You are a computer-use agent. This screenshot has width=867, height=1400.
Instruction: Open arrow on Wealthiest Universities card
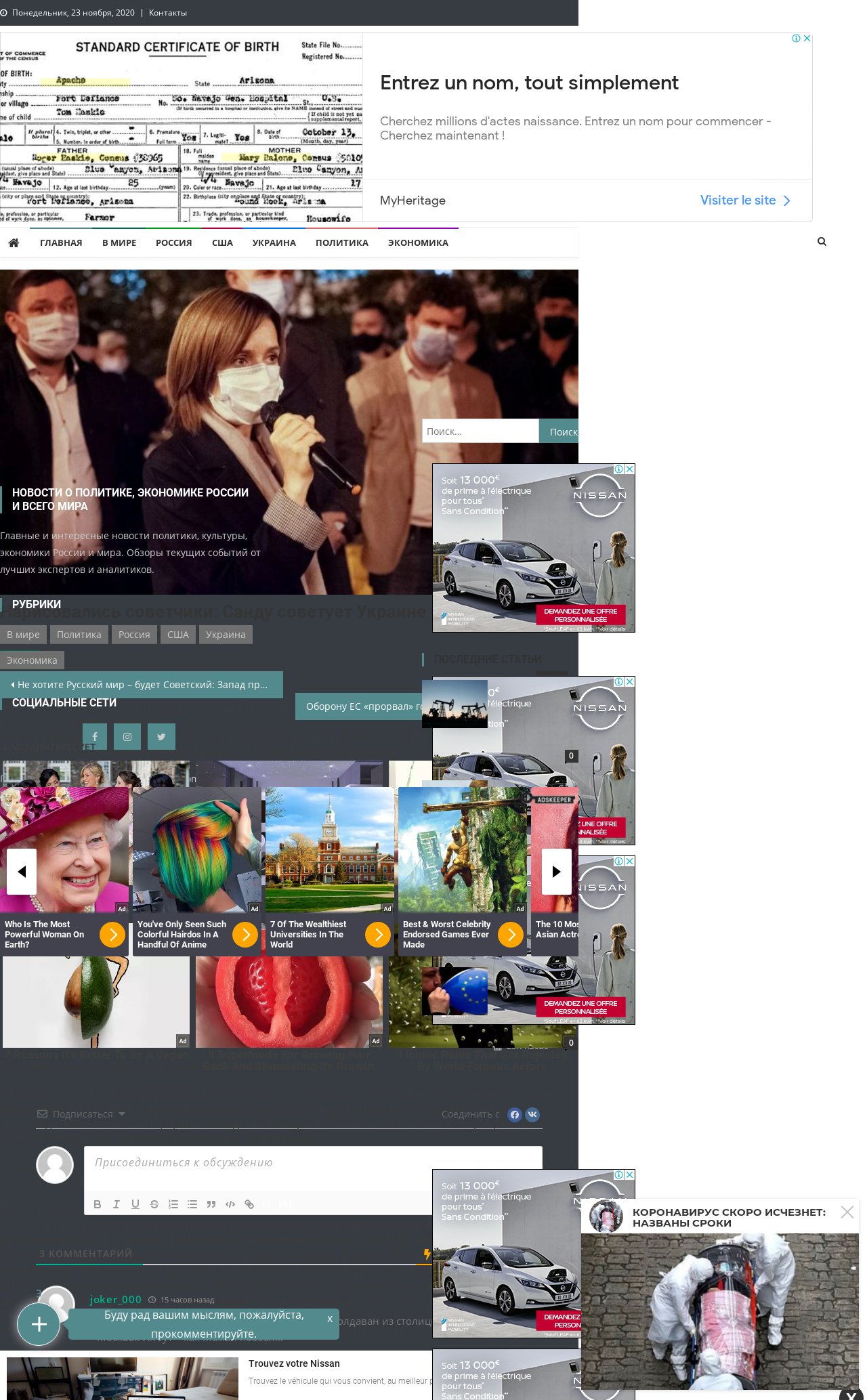click(378, 935)
